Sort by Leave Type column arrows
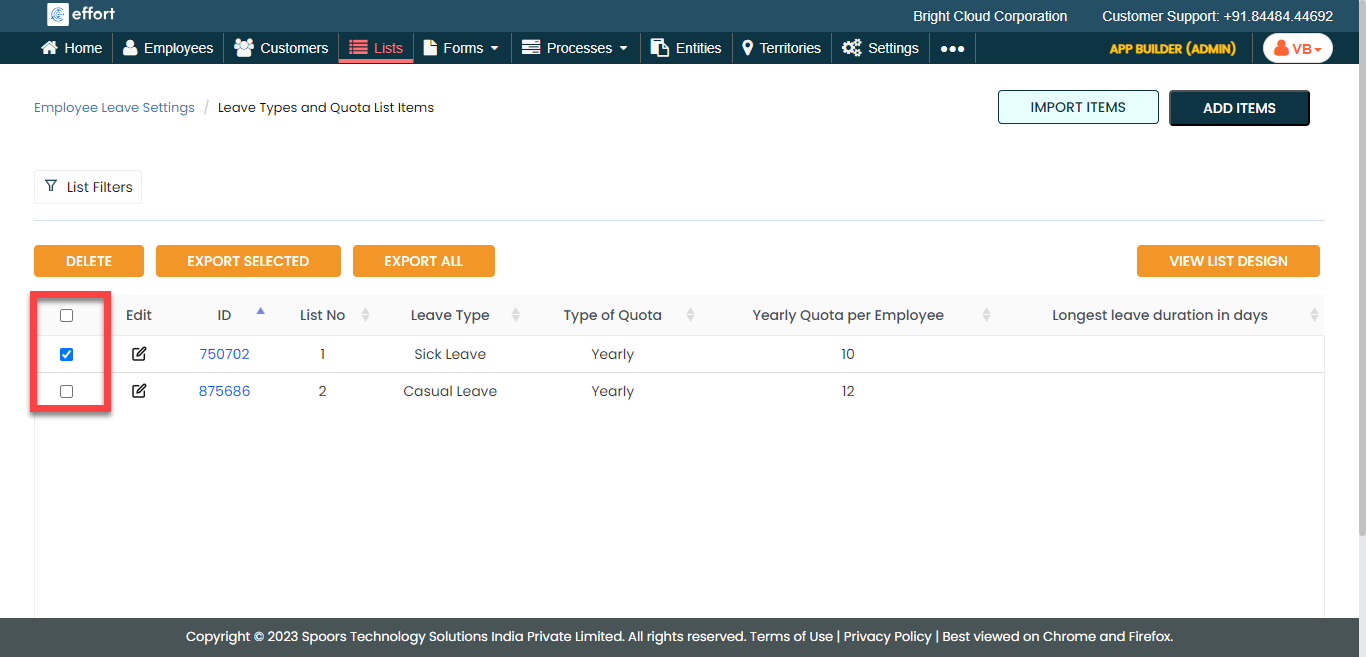1366x657 pixels. 516,315
